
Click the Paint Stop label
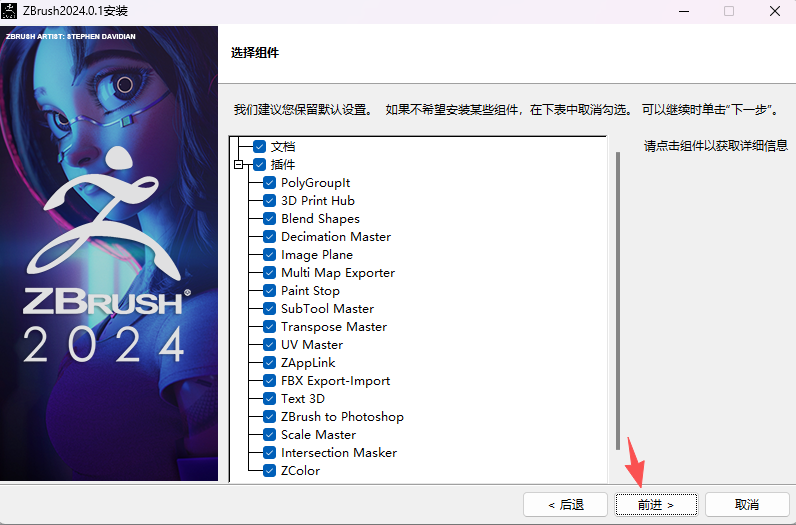[310, 291]
